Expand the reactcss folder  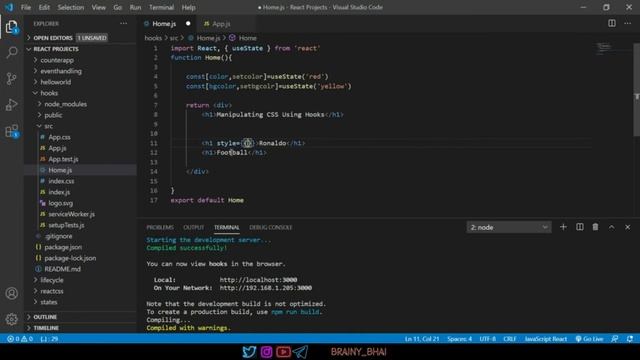tap(81, 291)
